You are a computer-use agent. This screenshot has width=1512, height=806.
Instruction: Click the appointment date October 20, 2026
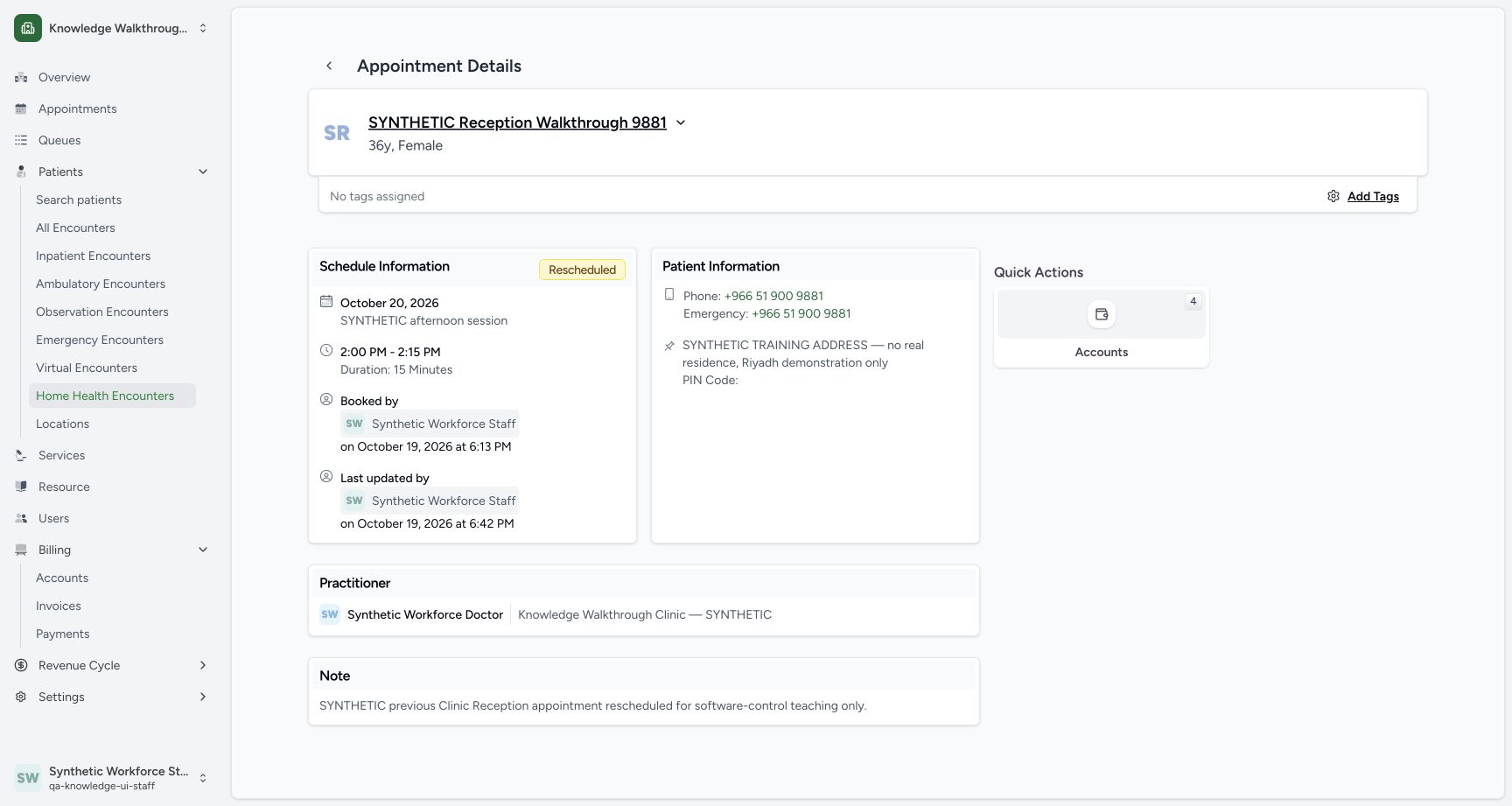tap(389, 303)
